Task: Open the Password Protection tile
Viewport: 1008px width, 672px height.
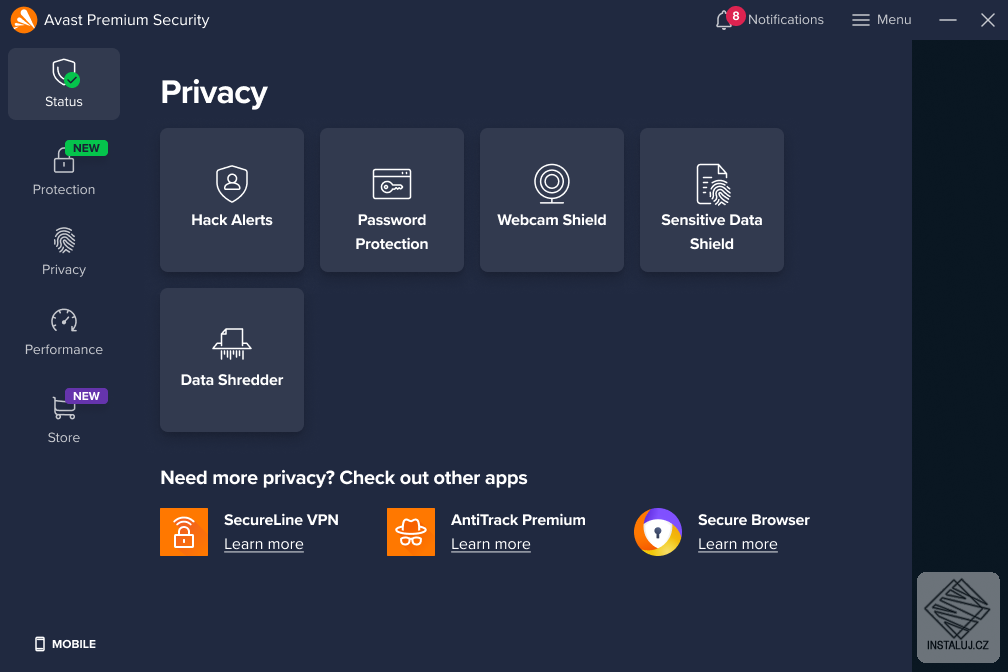Action: tap(392, 200)
